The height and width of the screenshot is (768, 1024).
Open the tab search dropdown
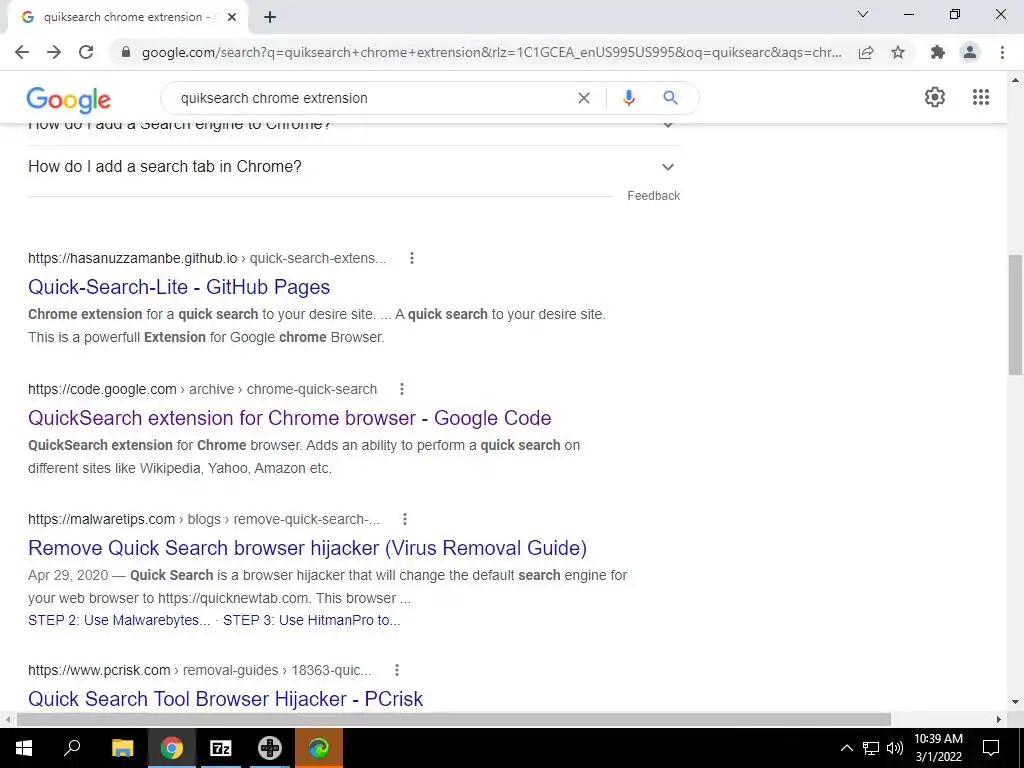point(863,14)
